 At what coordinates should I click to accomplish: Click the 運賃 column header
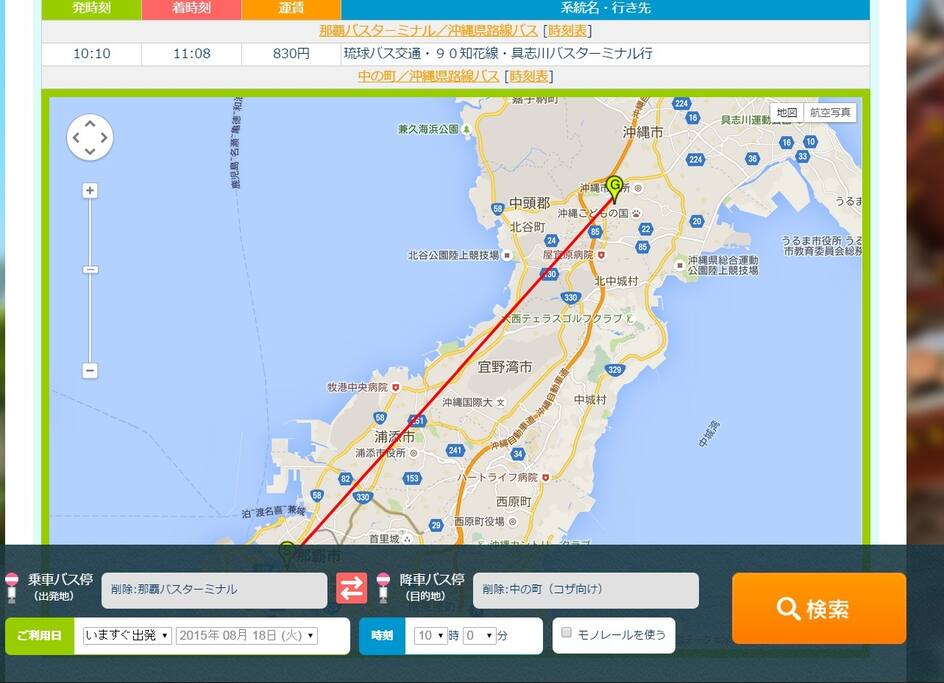point(291,8)
